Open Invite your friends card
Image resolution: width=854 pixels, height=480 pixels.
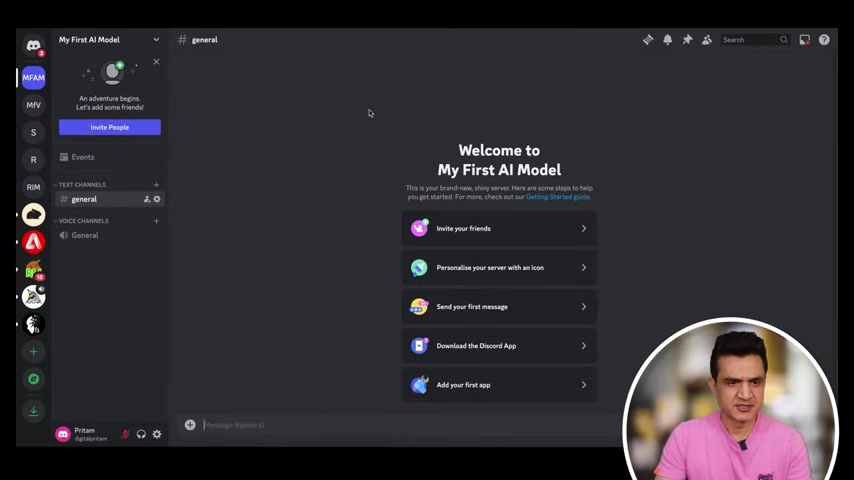coord(499,229)
